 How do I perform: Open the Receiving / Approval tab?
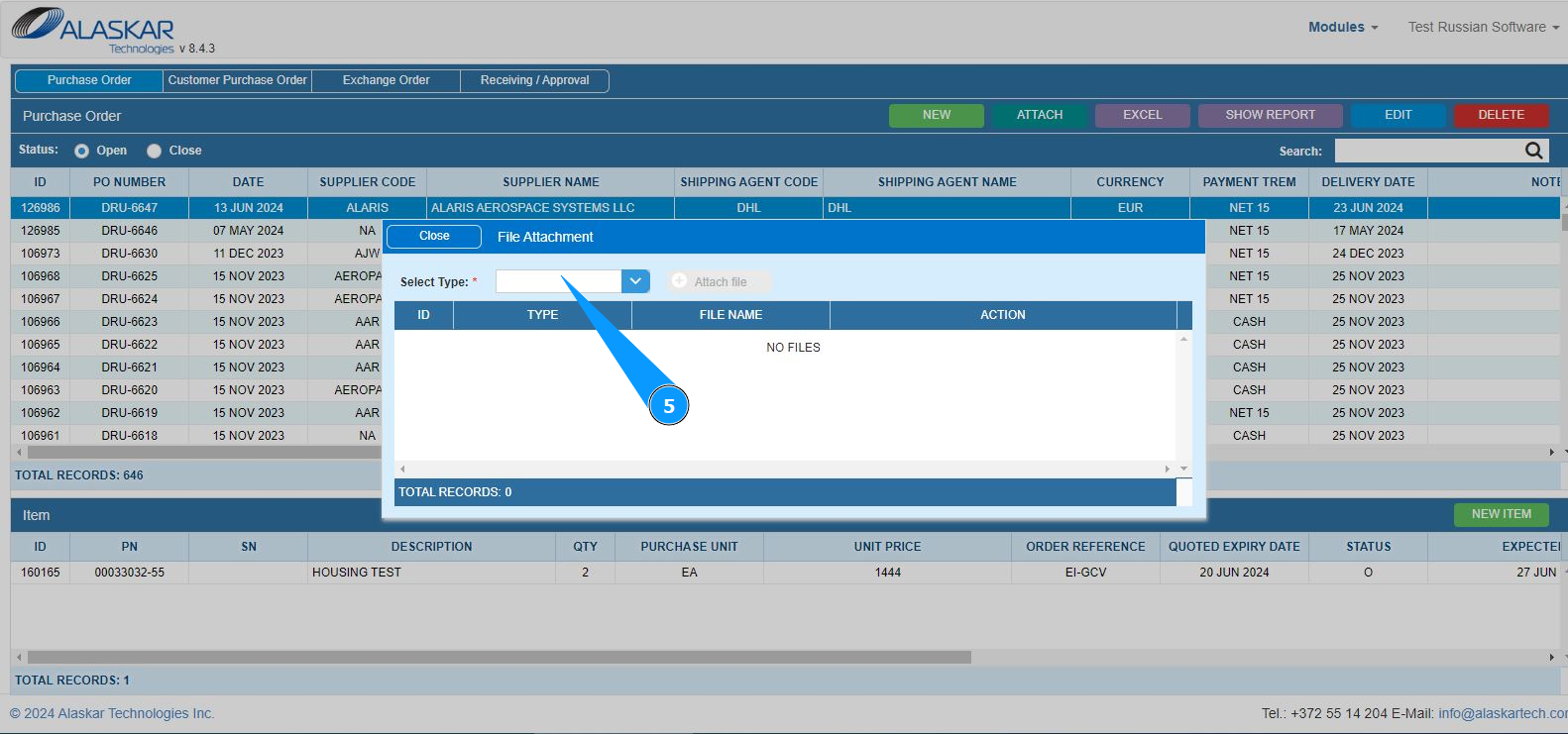point(535,80)
